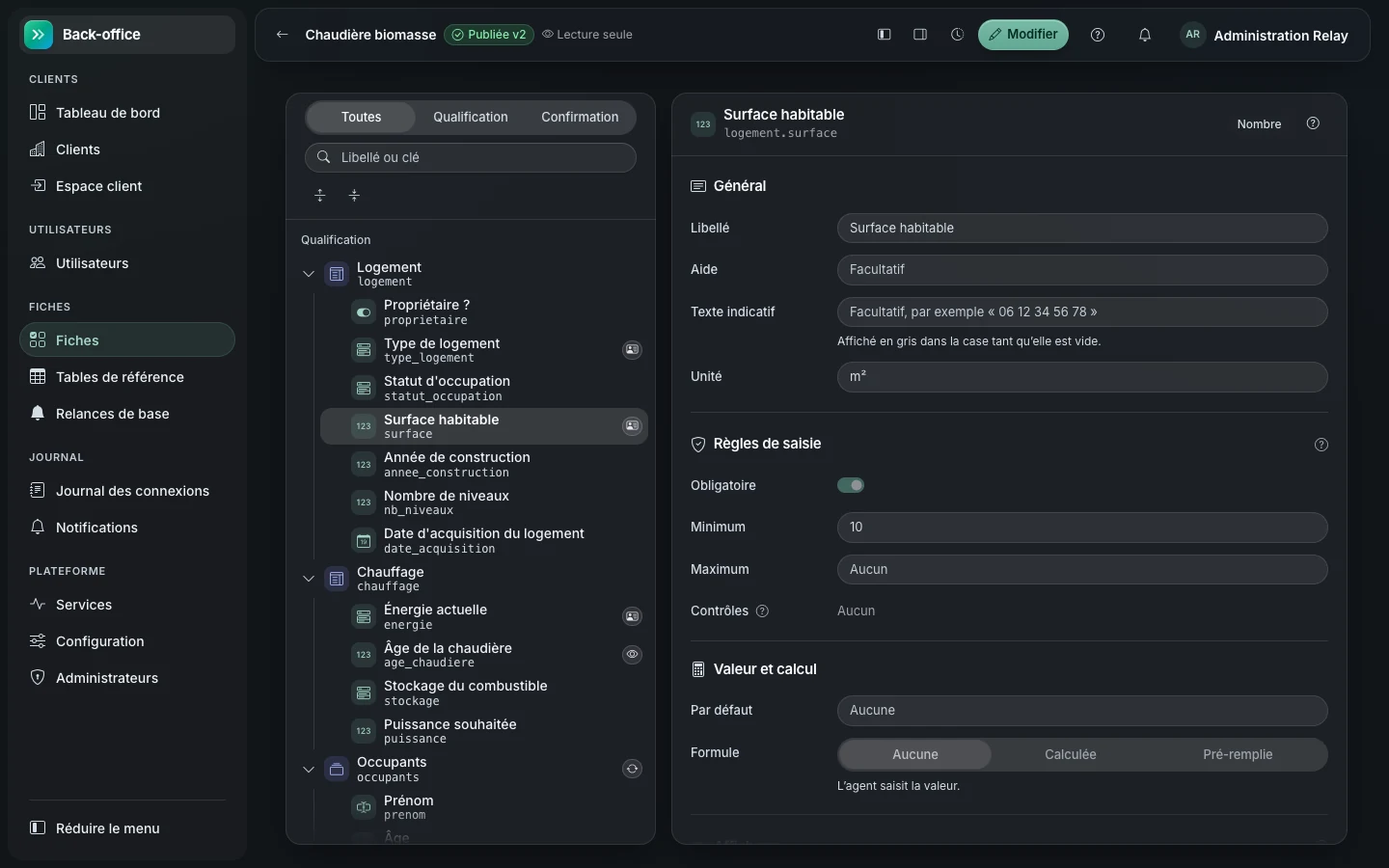Open Relances de base in sidebar
This screenshot has width=1389, height=868.
[127, 414]
